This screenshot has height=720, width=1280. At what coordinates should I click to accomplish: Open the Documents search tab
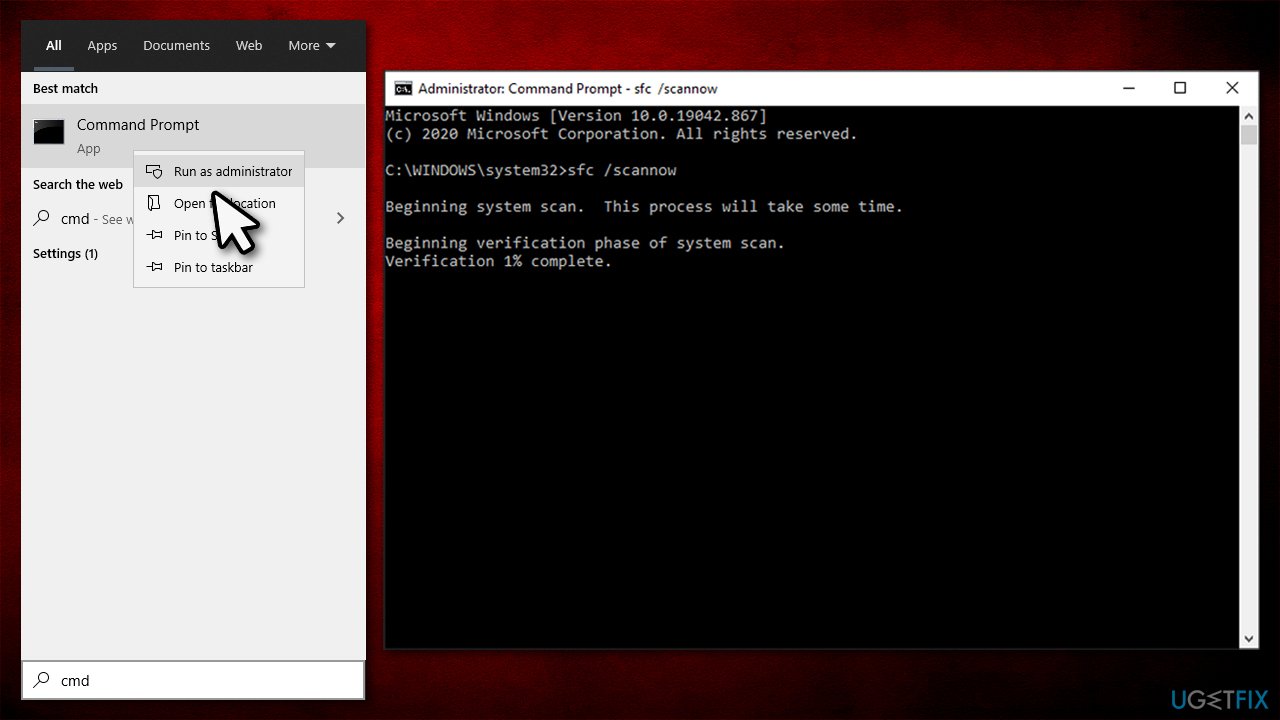176,45
